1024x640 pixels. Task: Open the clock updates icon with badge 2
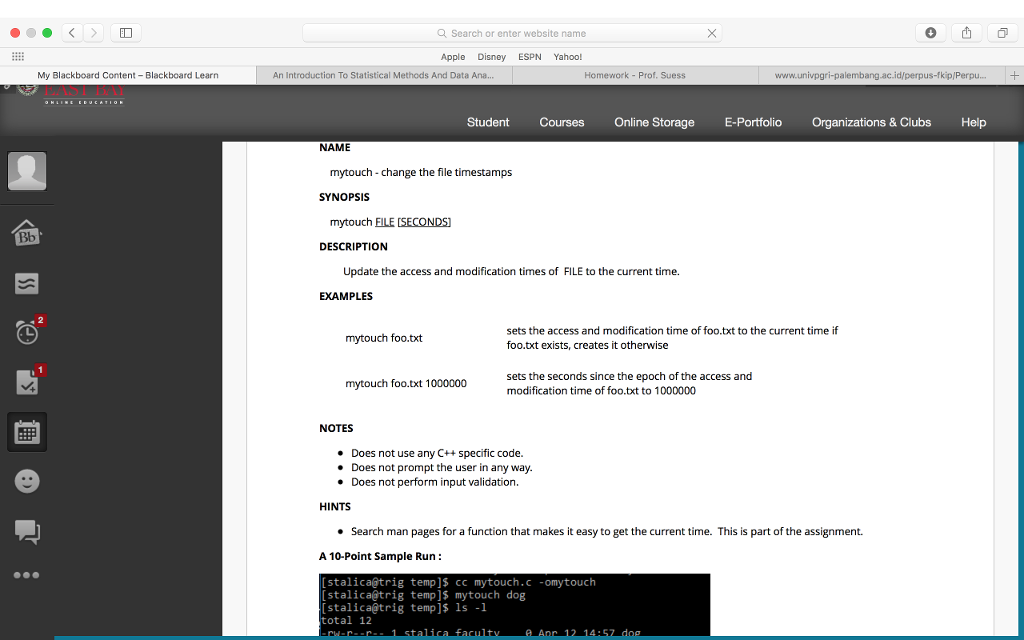[27, 331]
